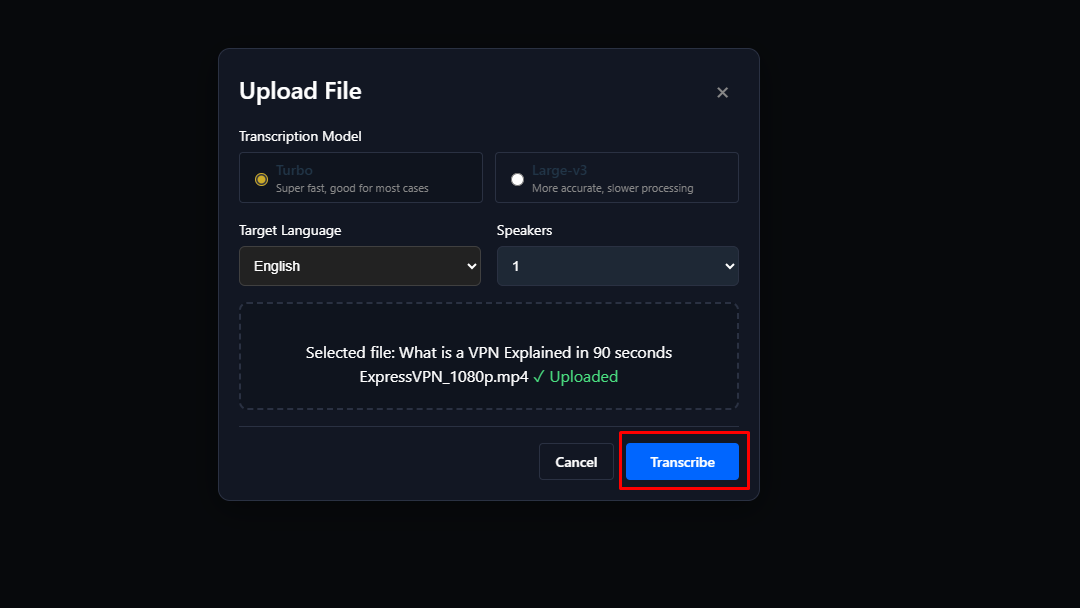Image resolution: width=1080 pixels, height=608 pixels.
Task: Click "More accurate, slower processing" description
Action: point(612,188)
